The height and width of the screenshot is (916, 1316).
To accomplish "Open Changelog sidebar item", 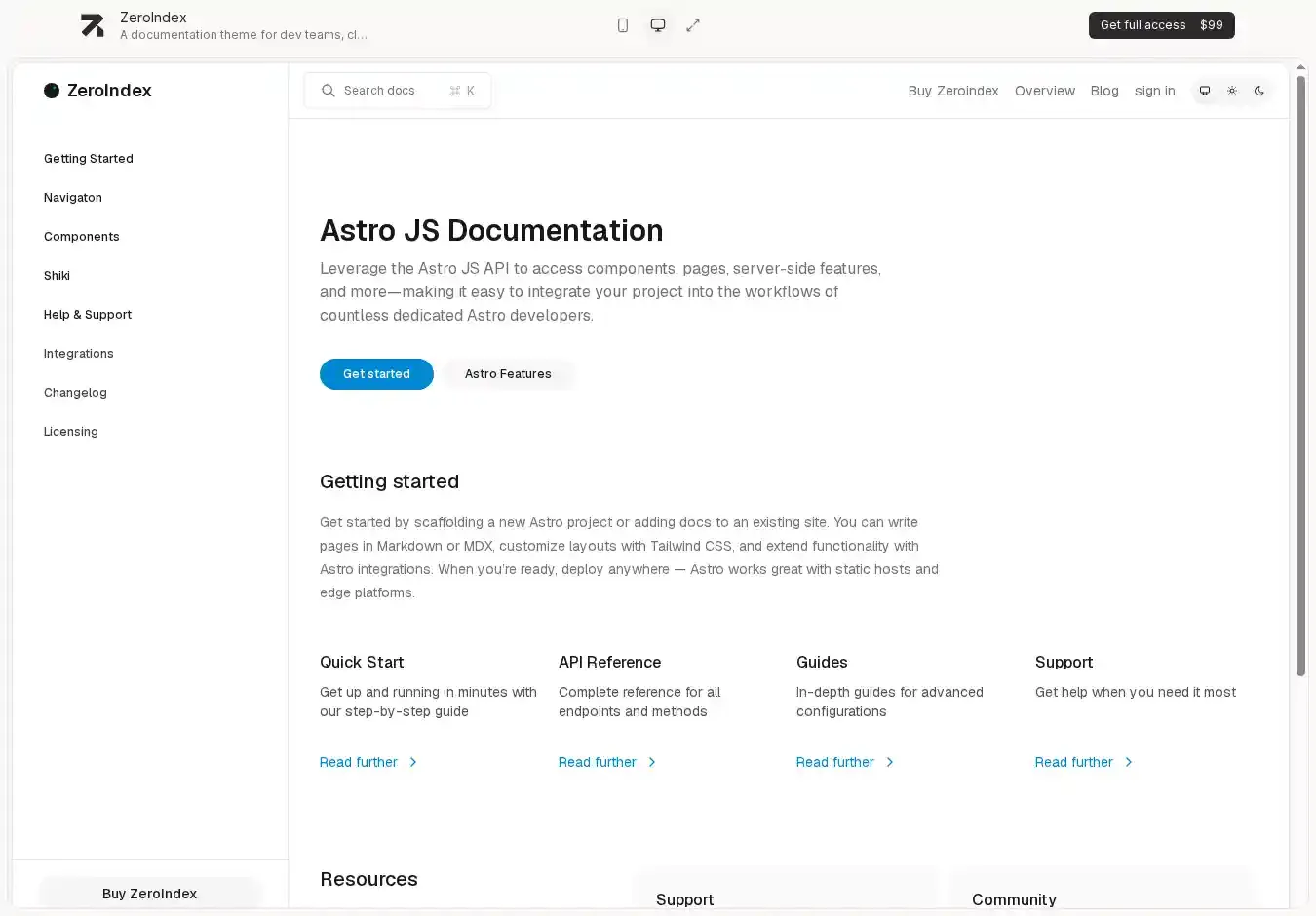I will [x=75, y=393].
